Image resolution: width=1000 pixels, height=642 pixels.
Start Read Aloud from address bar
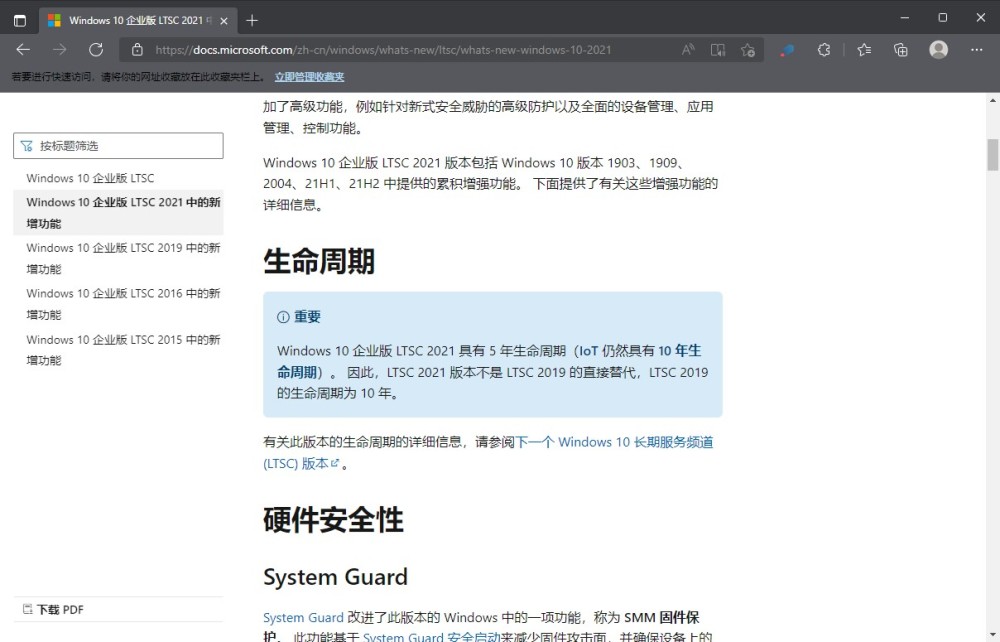pos(688,50)
